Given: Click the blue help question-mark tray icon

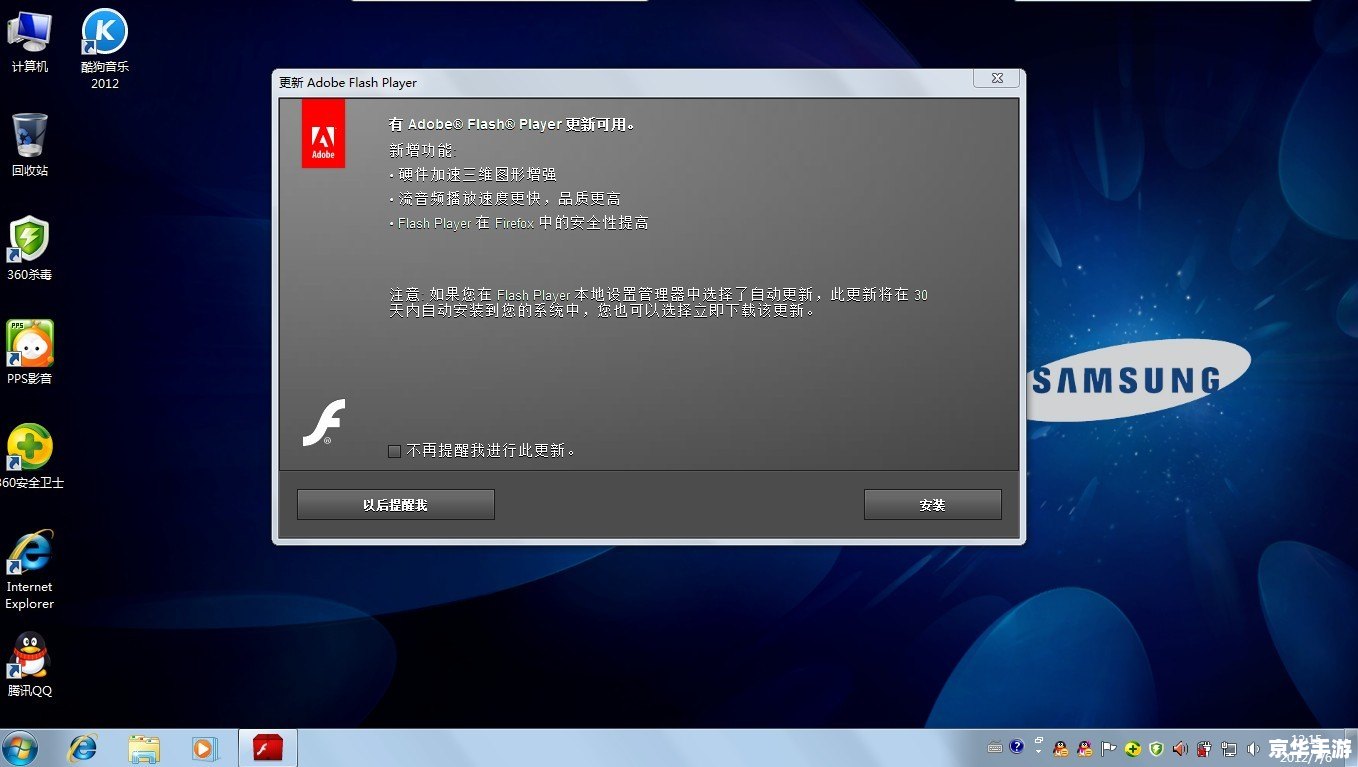Looking at the screenshot, I should coord(1016,747).
